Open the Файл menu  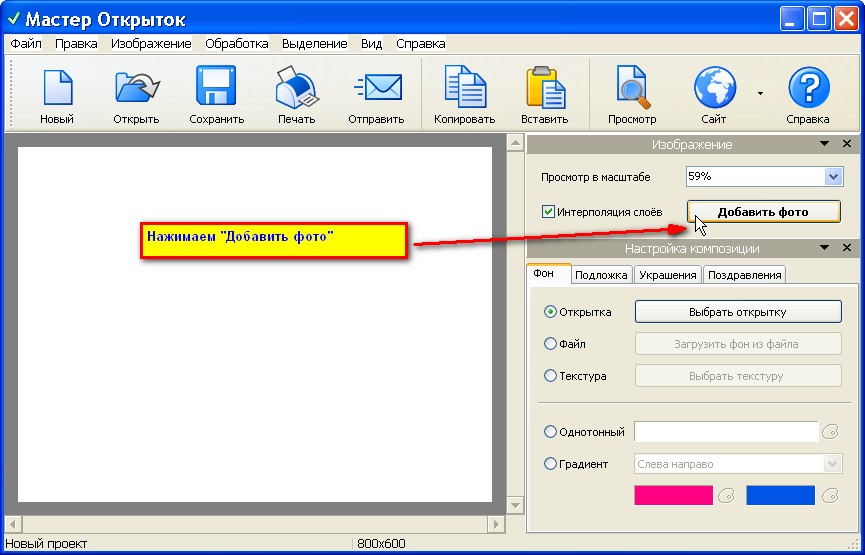tap(26, 44)
